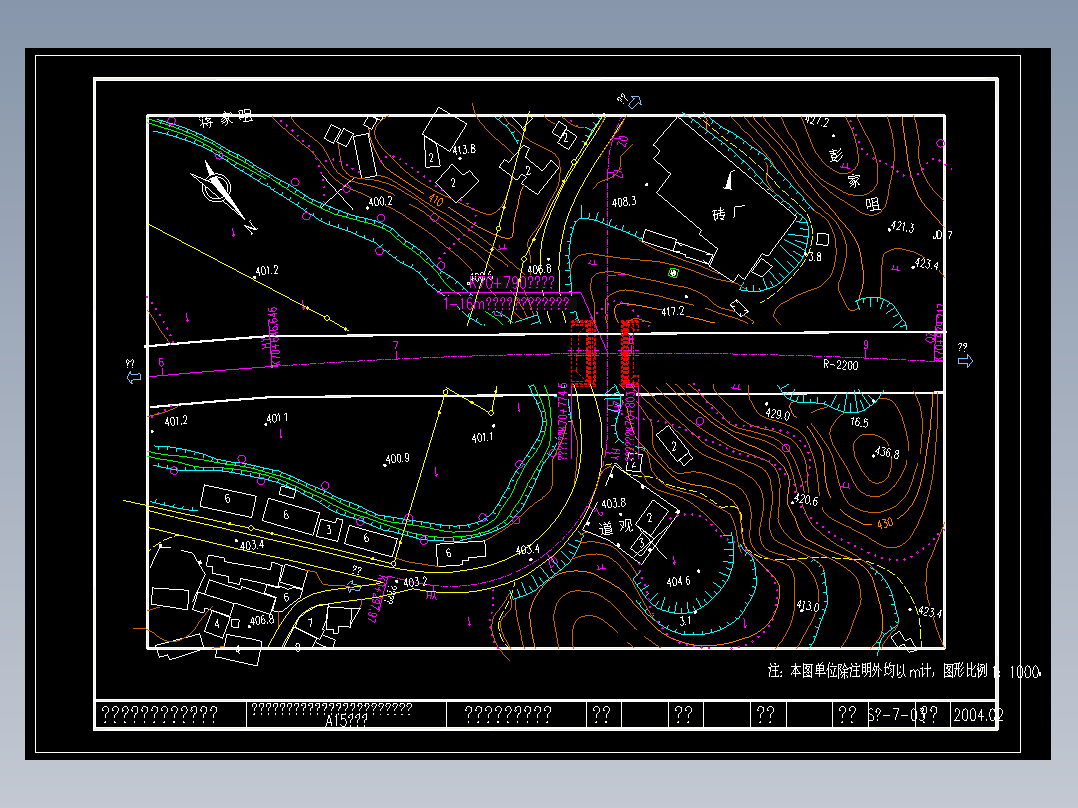
Task: Click elevation point 421.3
Action: point(902,226)
